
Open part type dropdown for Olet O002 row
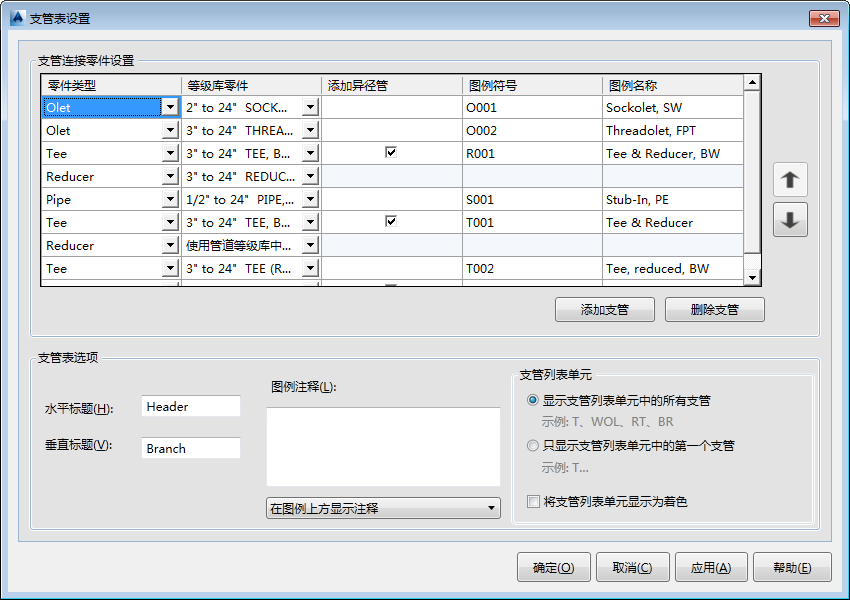(170, 130)
